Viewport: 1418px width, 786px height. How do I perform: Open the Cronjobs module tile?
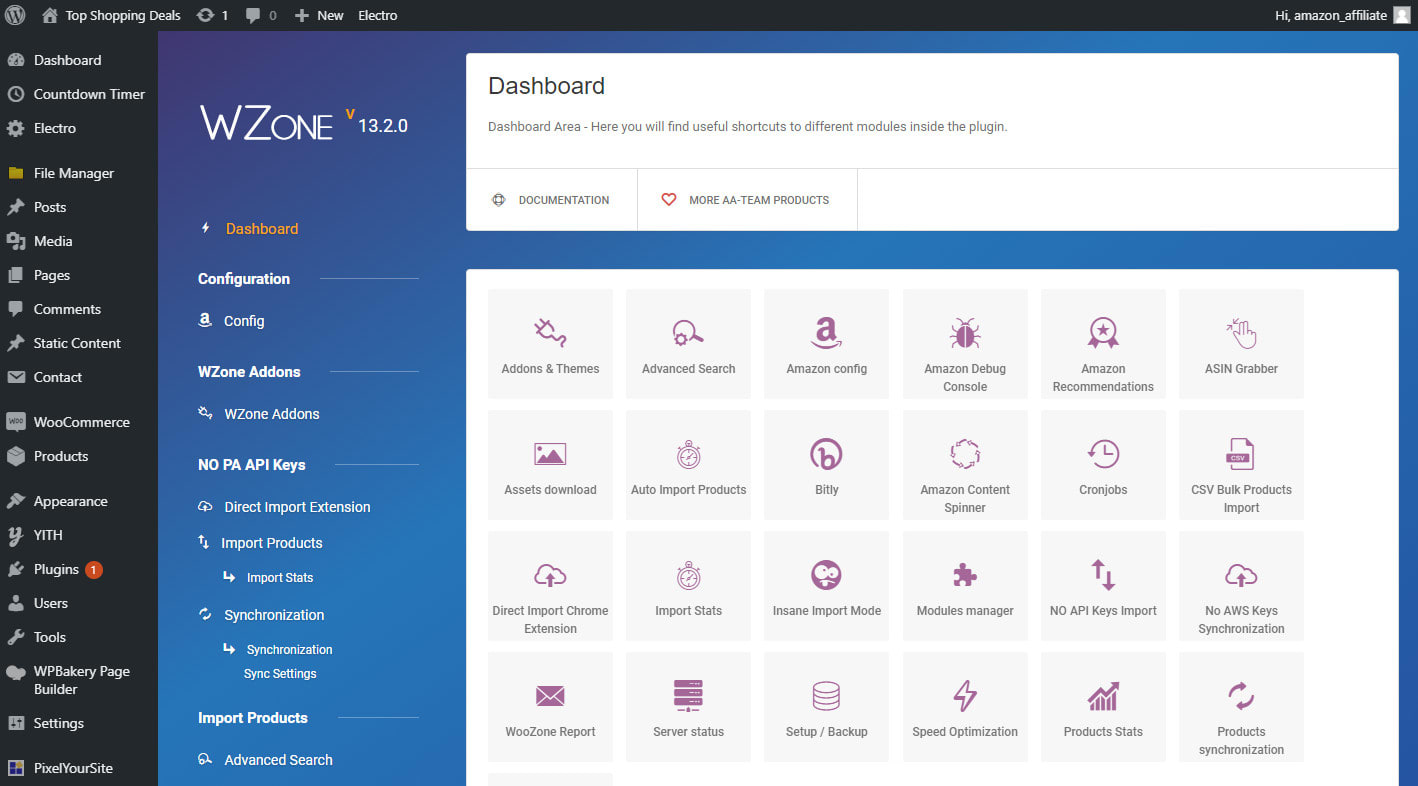click(1103, 465)
